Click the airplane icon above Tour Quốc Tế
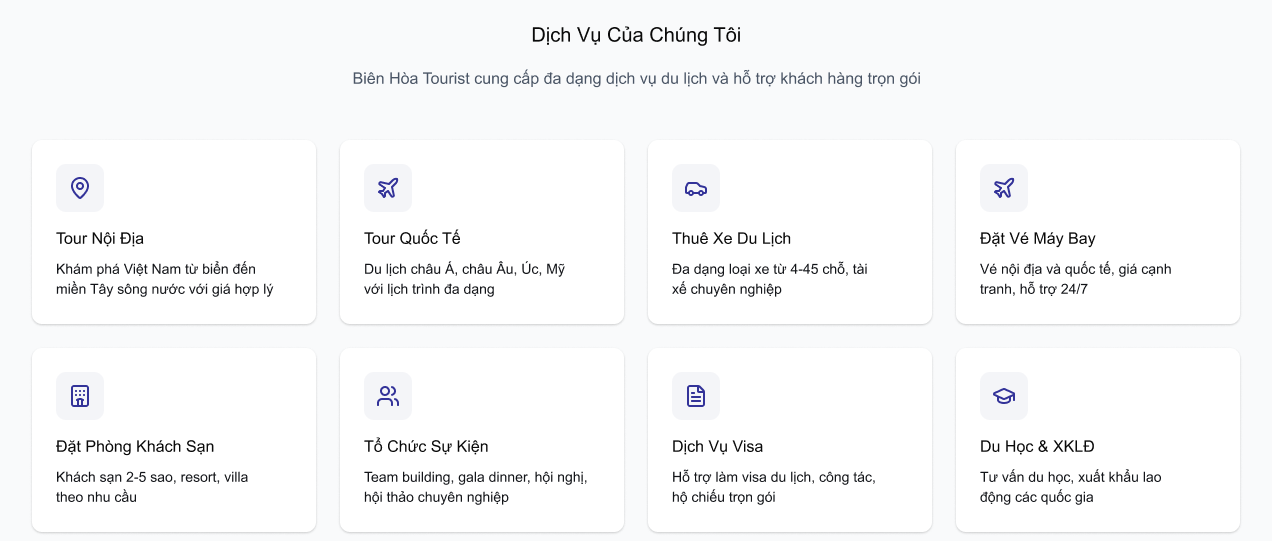The image size is (1272, 541). point(388,188)
